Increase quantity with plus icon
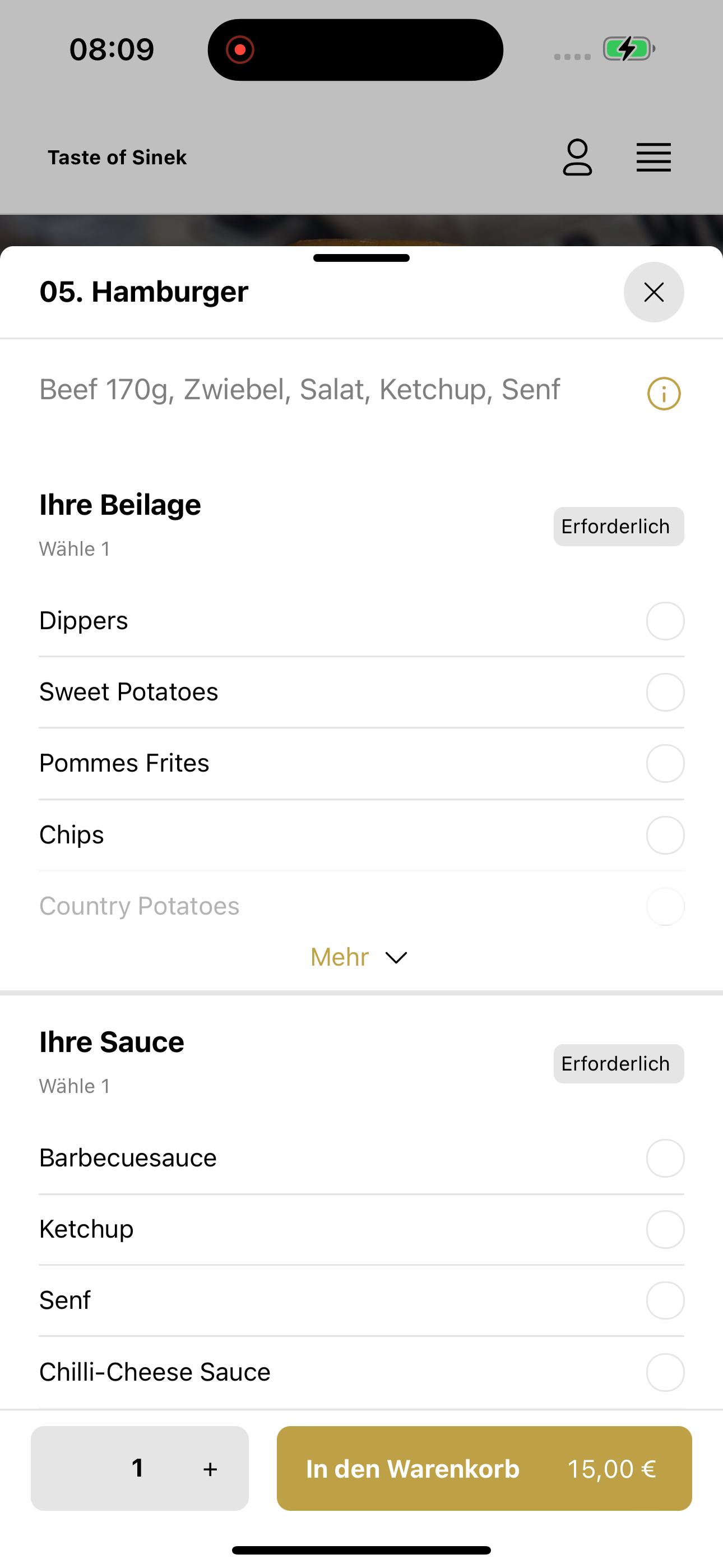 [210, 1469]
